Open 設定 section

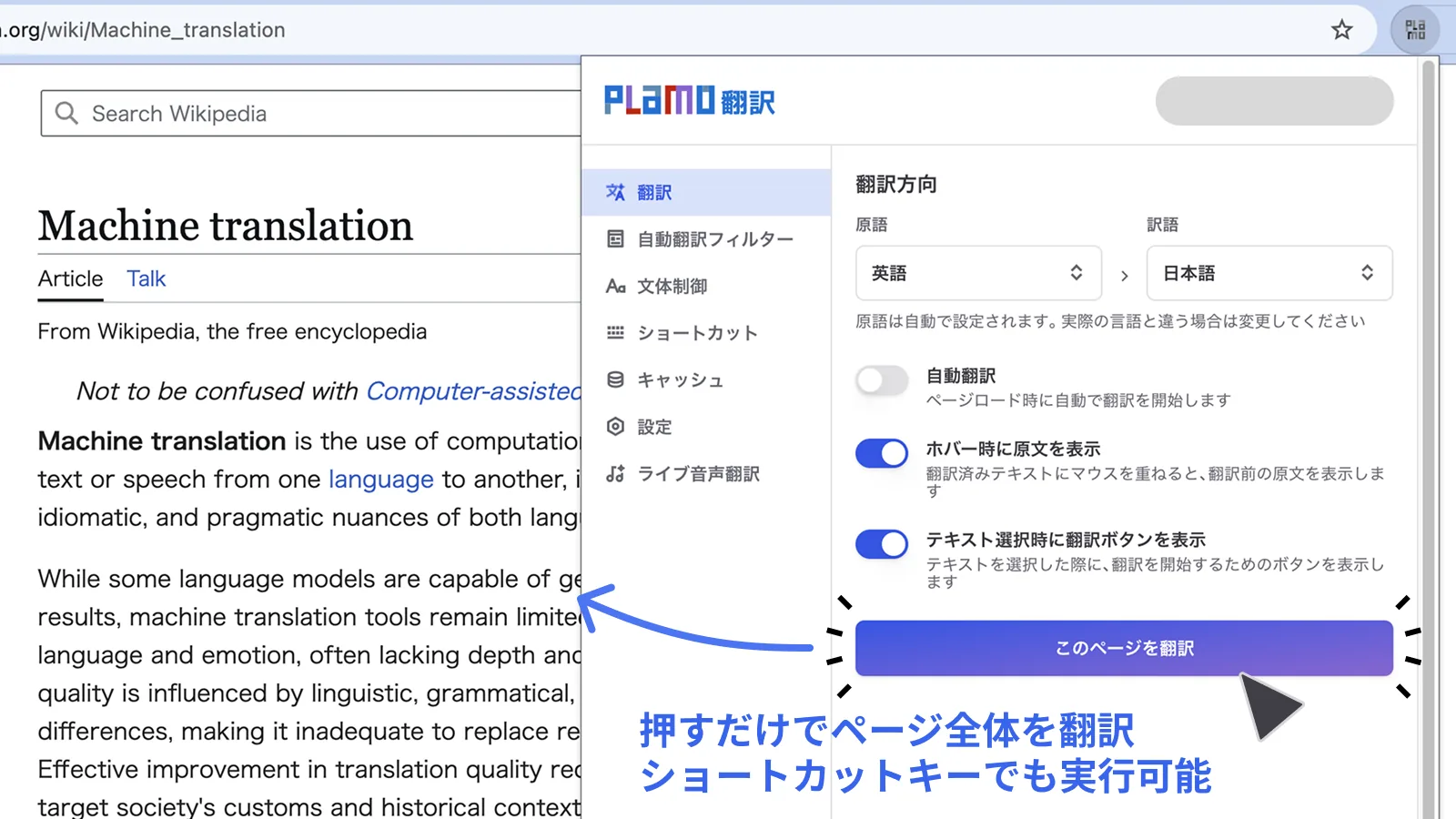pyautogui.click(x=706, y=427)
